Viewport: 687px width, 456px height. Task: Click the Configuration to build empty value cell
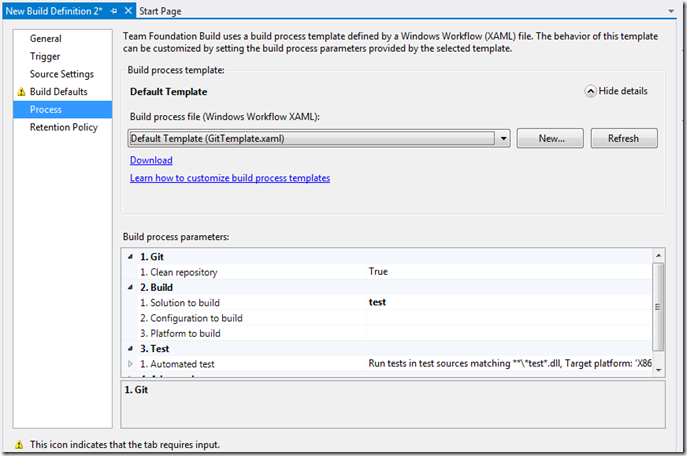[509, 318]
